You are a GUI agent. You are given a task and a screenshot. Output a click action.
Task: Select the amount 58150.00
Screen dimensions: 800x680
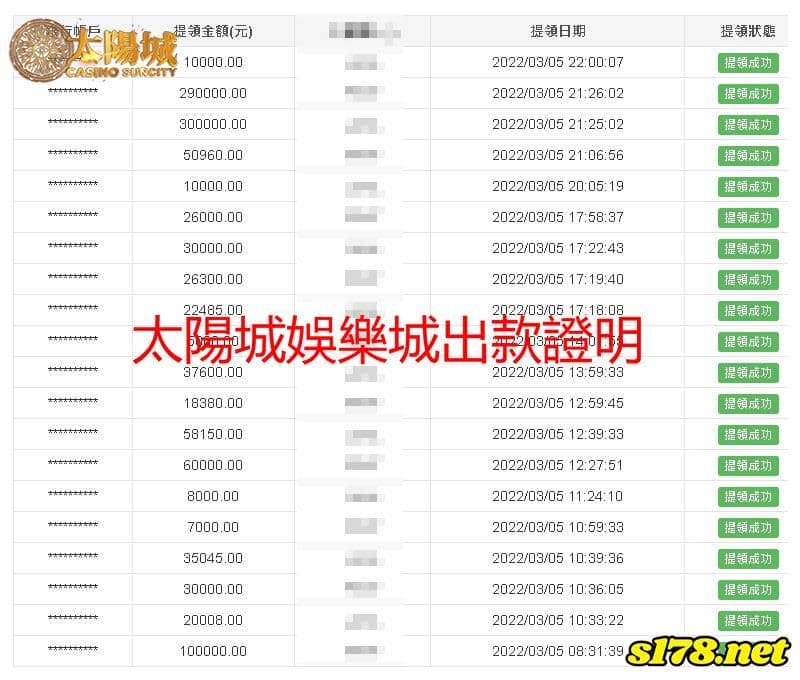[x=213, y=434]
